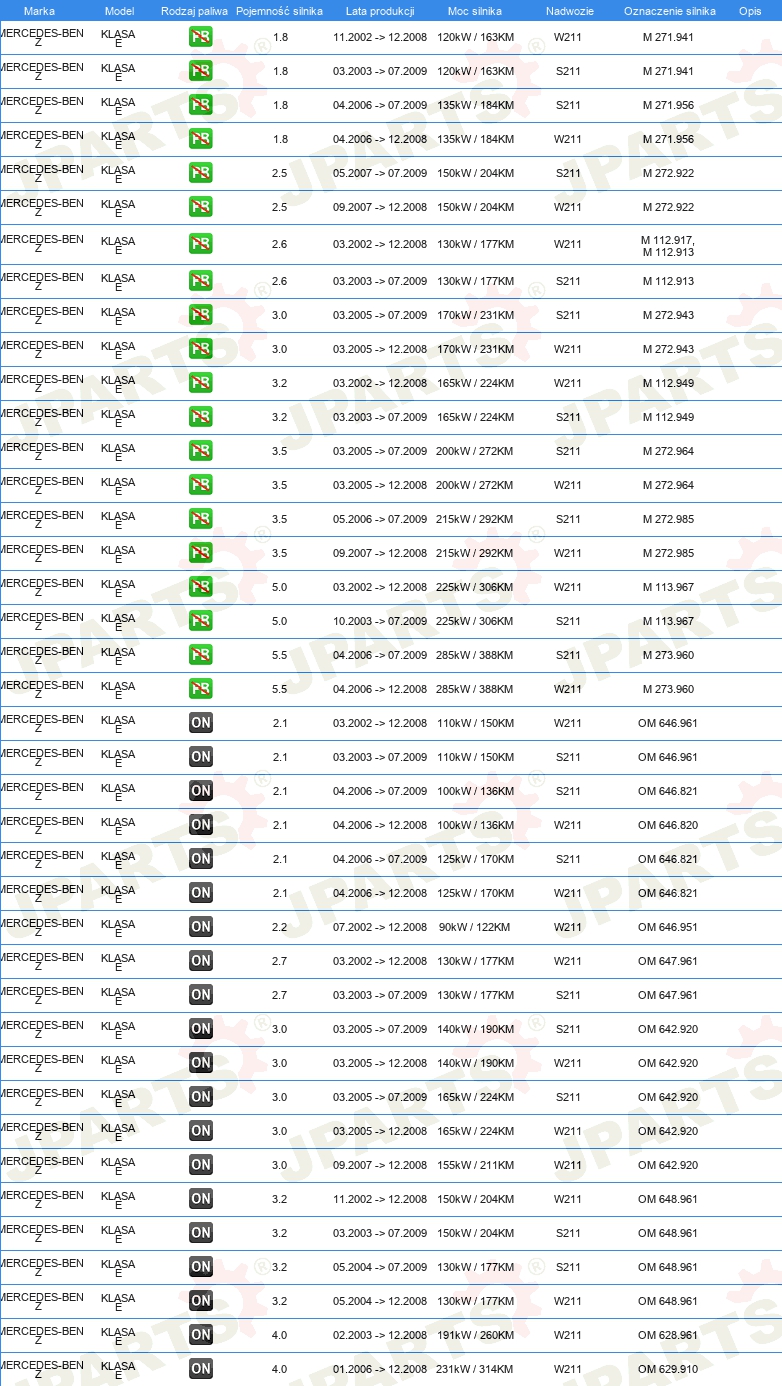Click the Lata produkcji column header

[380, 11]
